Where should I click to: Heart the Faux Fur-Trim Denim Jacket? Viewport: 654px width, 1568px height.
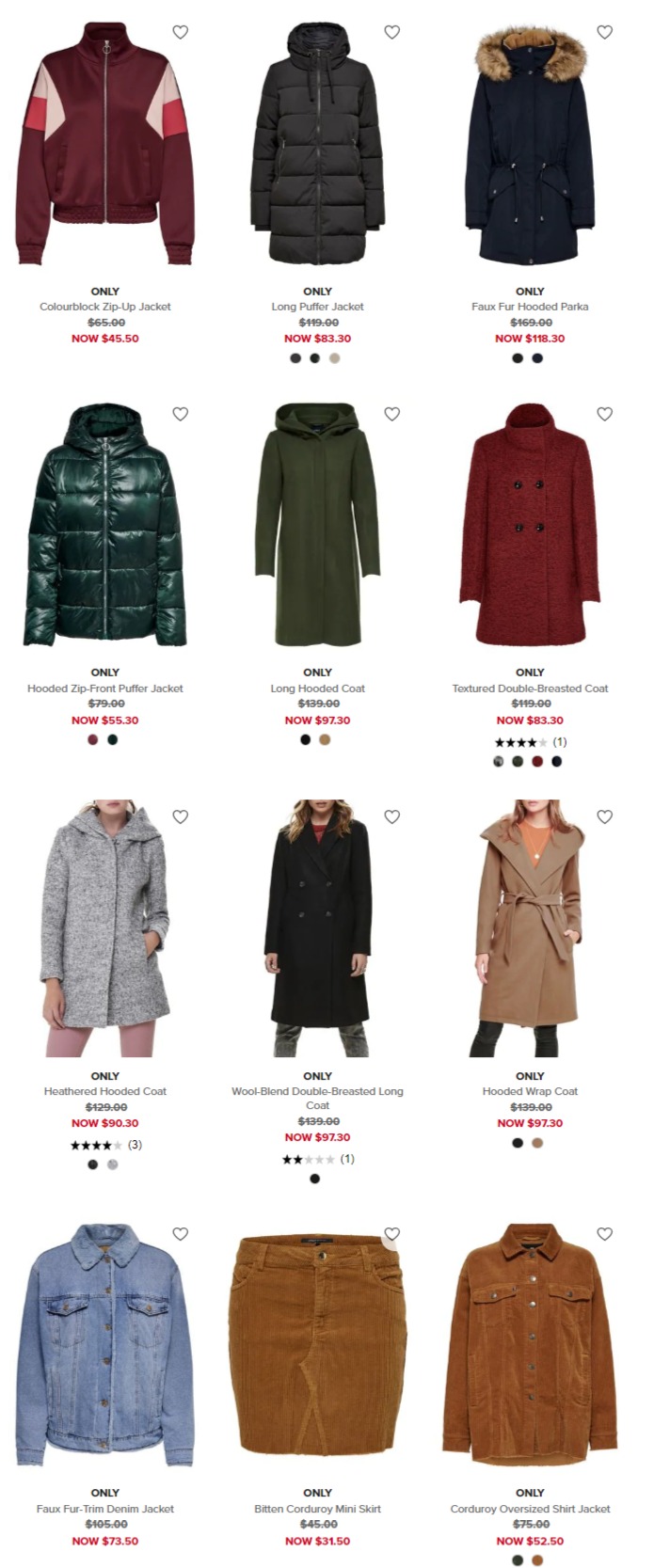pos(181,1234)
